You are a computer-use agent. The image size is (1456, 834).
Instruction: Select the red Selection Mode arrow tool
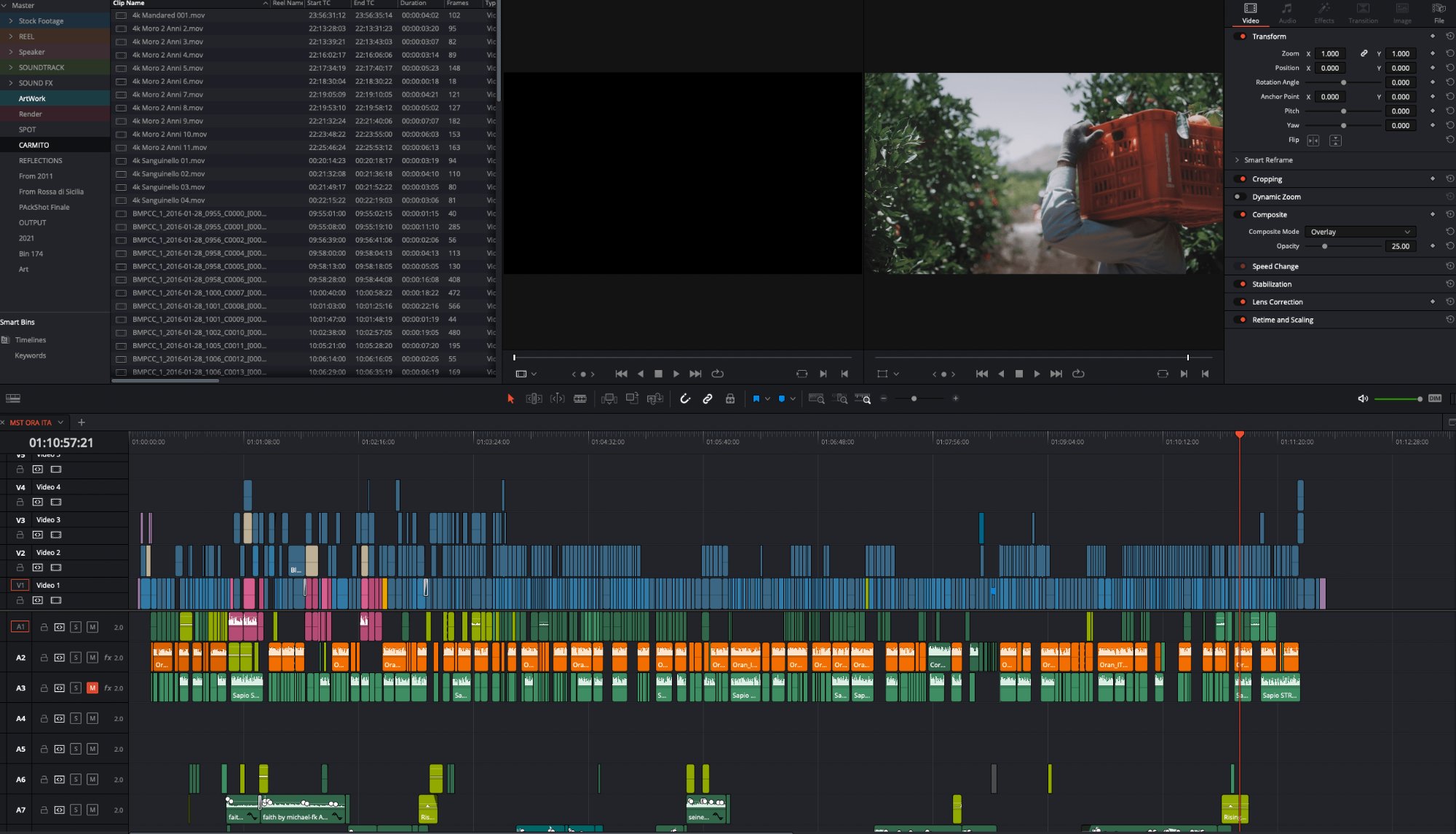(510, 398)
